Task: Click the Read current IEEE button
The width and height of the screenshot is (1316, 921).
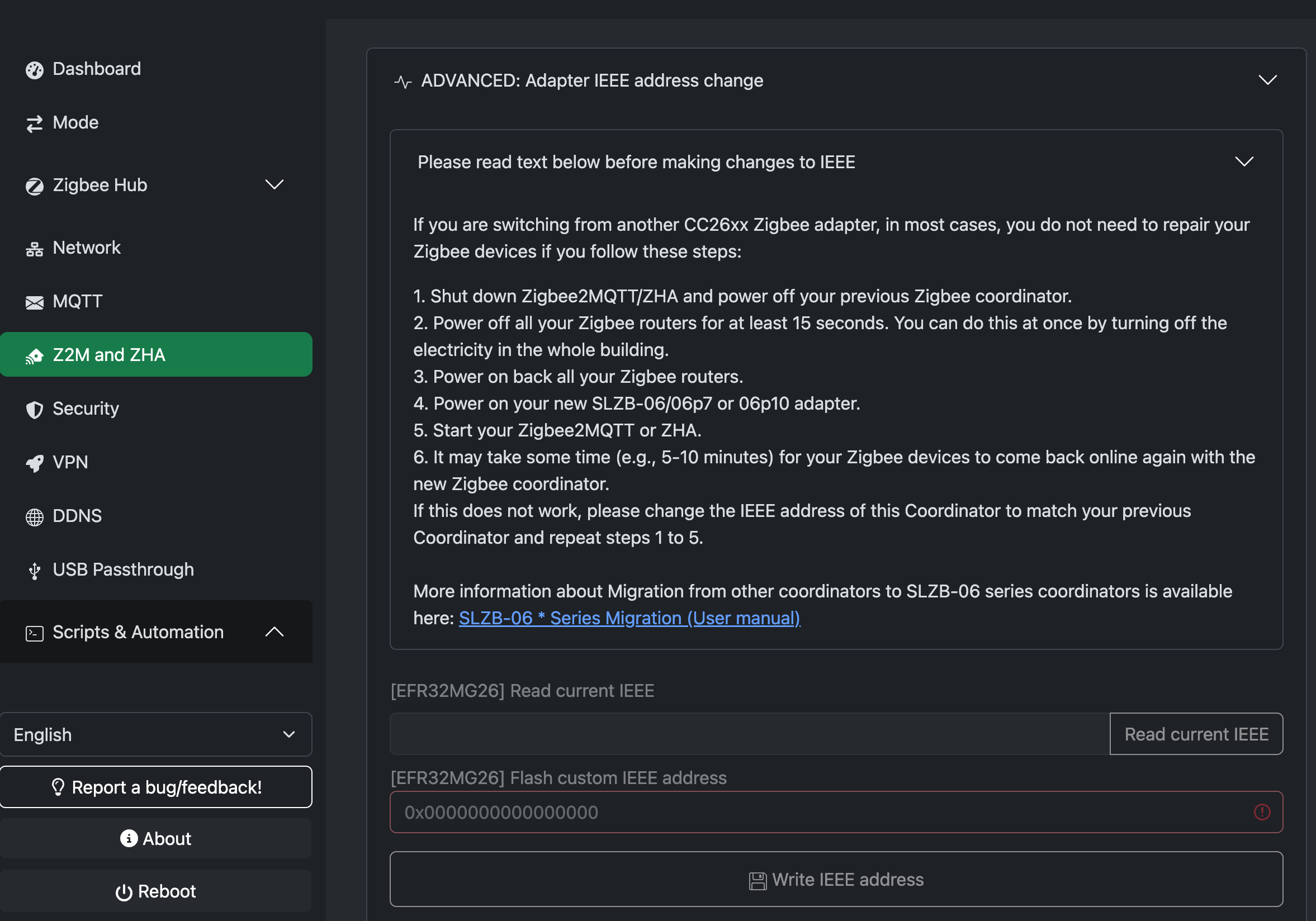Action: pyautogui.click(x=1196, y=734)
